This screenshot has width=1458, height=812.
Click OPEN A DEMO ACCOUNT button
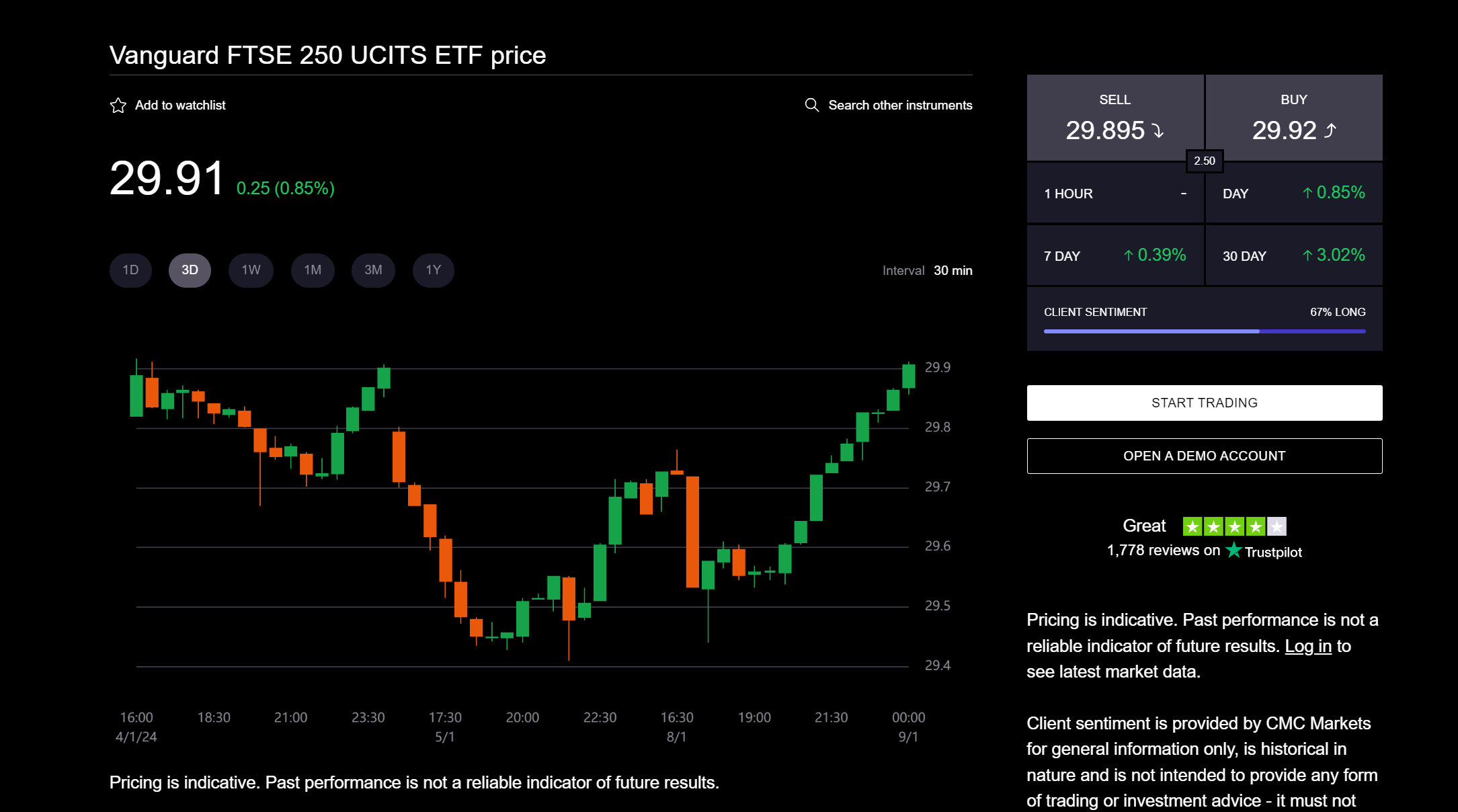[x=1205, y=456]
